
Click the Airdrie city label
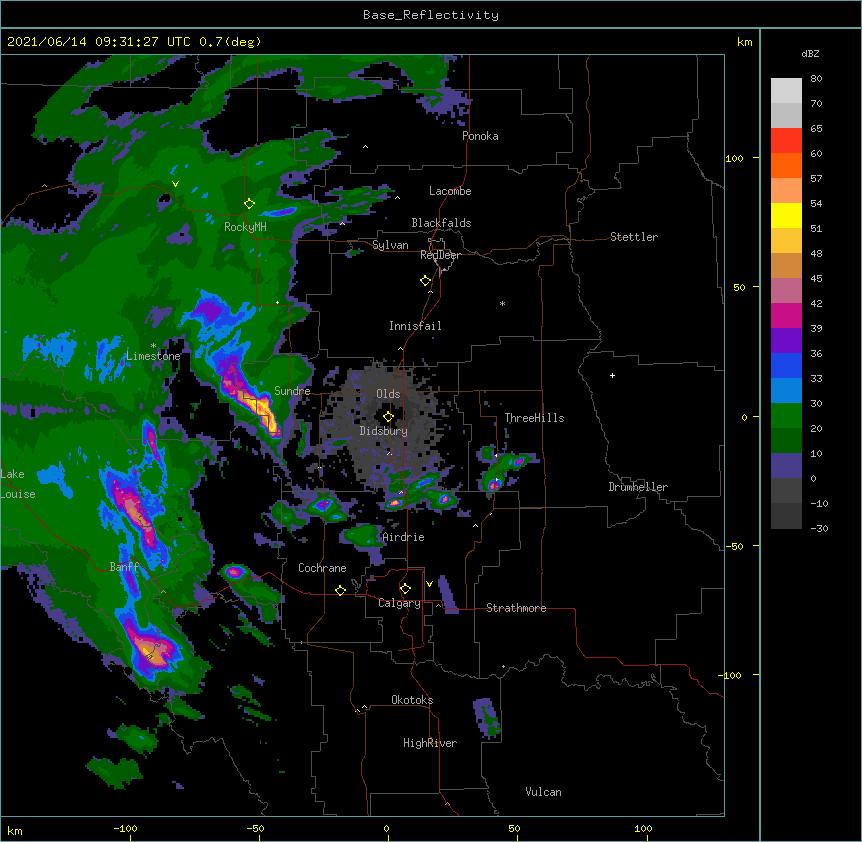click(404, 537)
